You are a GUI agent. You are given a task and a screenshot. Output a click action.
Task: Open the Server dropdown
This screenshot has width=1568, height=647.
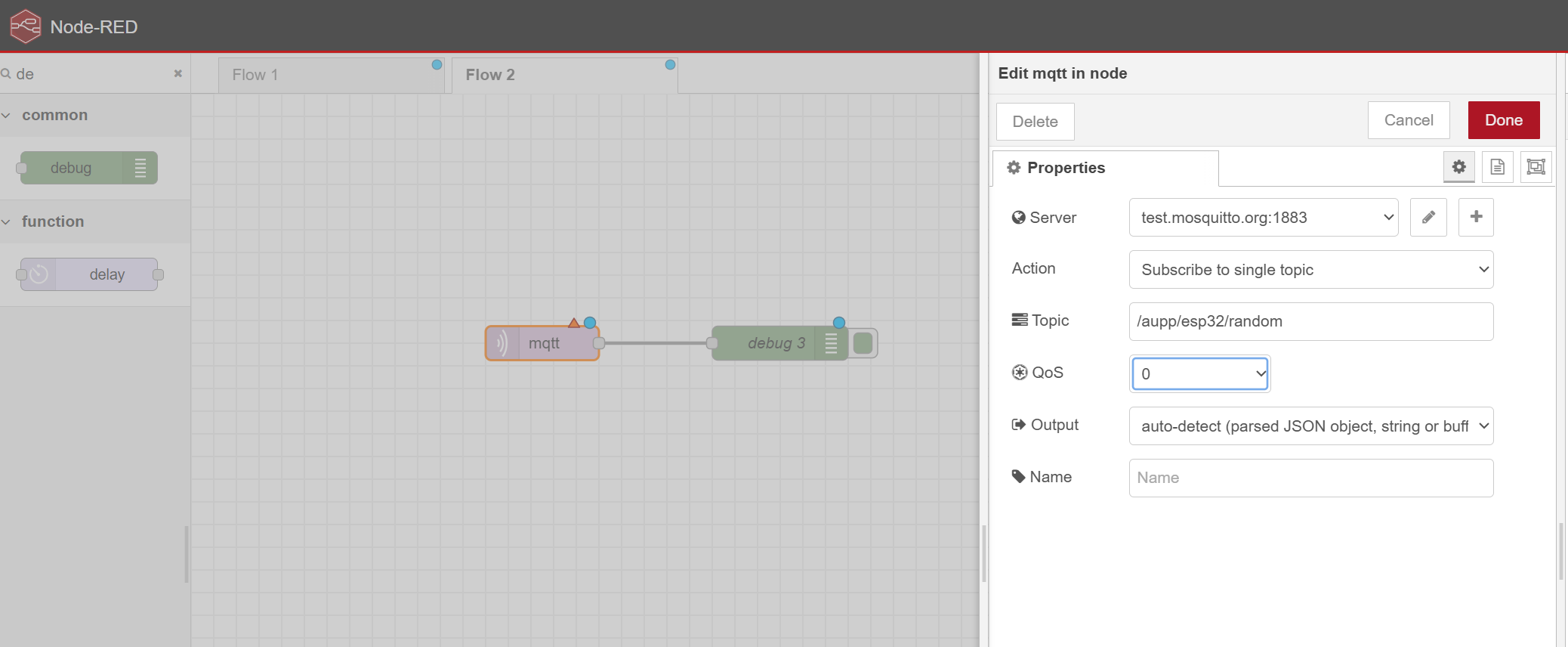(1263, 218)
